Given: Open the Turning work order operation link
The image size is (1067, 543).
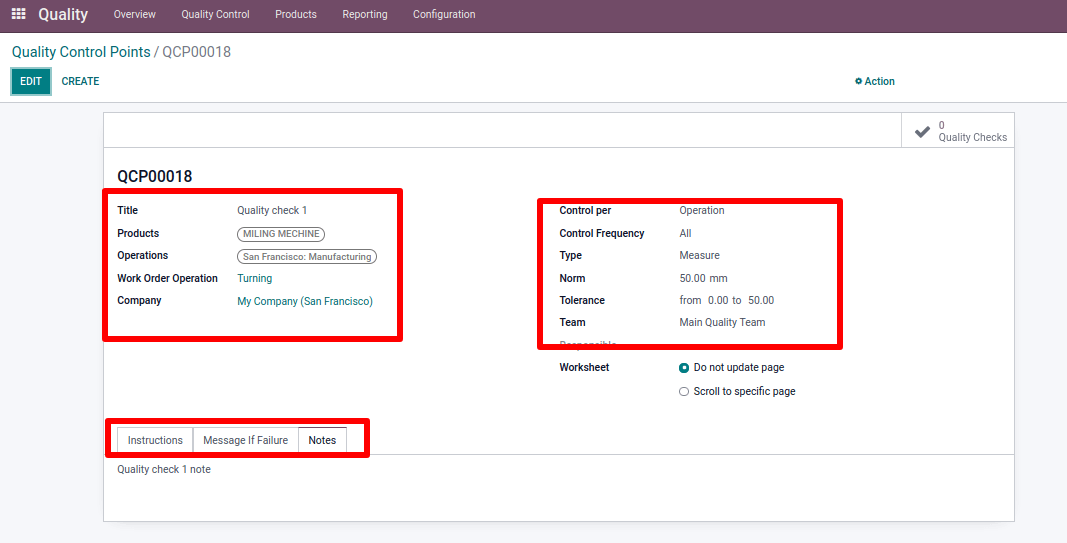Looking at the screenshot, I should [x=255, y=278].
